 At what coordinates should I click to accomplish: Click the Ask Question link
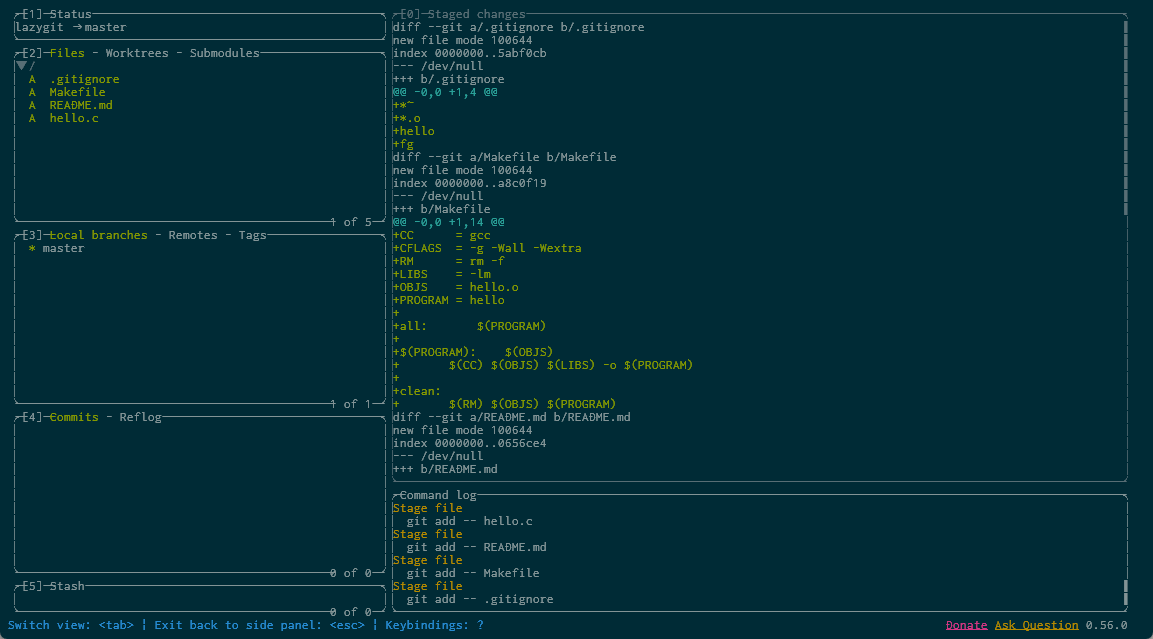(1036, 625)
